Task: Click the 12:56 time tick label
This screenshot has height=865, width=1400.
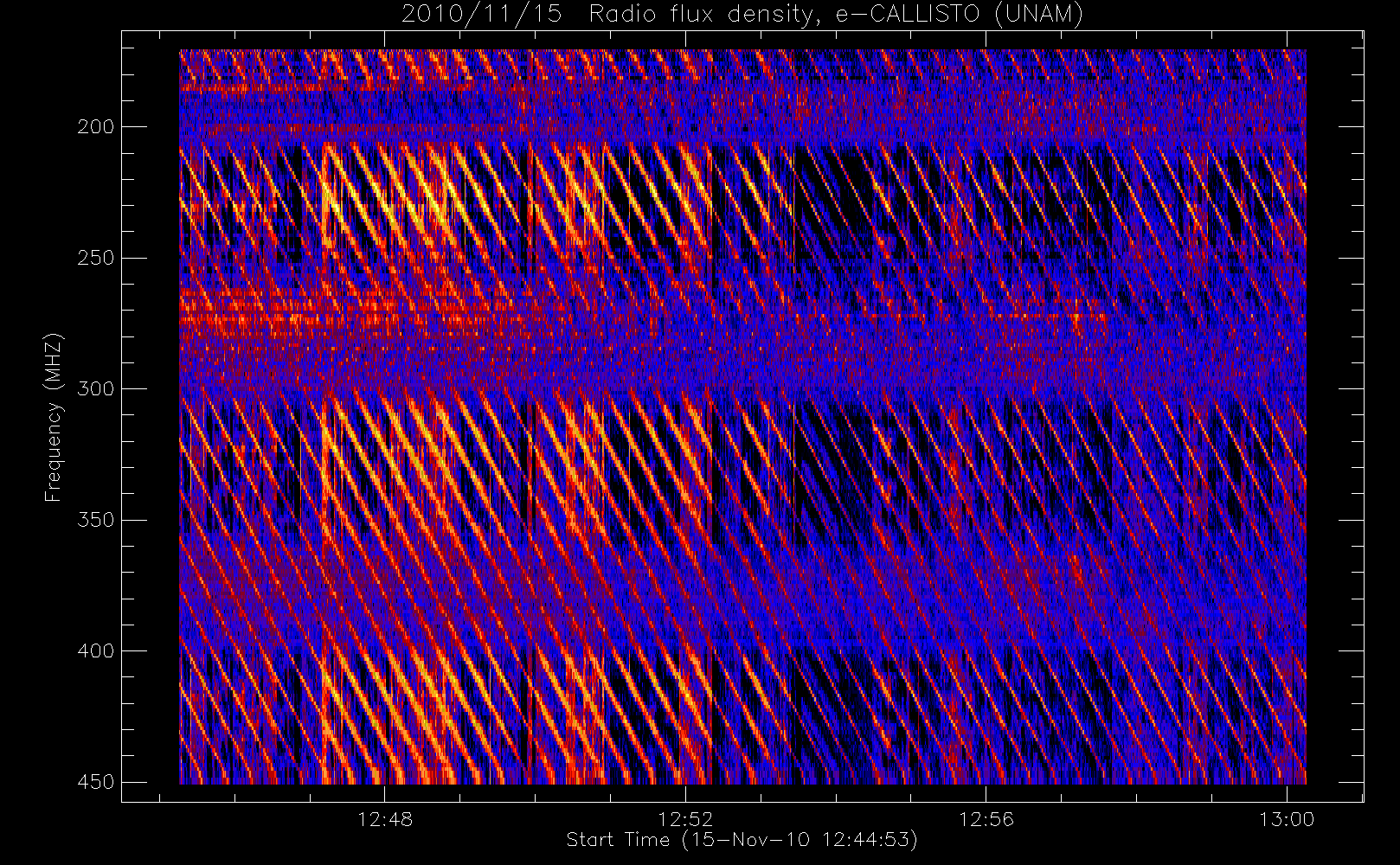Action: coord(986,819)
